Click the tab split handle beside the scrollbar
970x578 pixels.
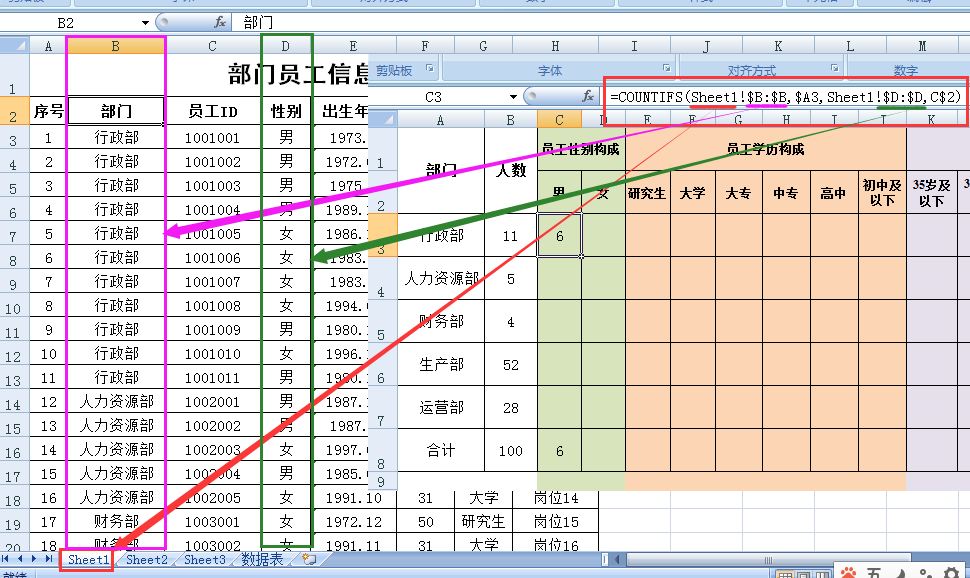click(604, 559)
